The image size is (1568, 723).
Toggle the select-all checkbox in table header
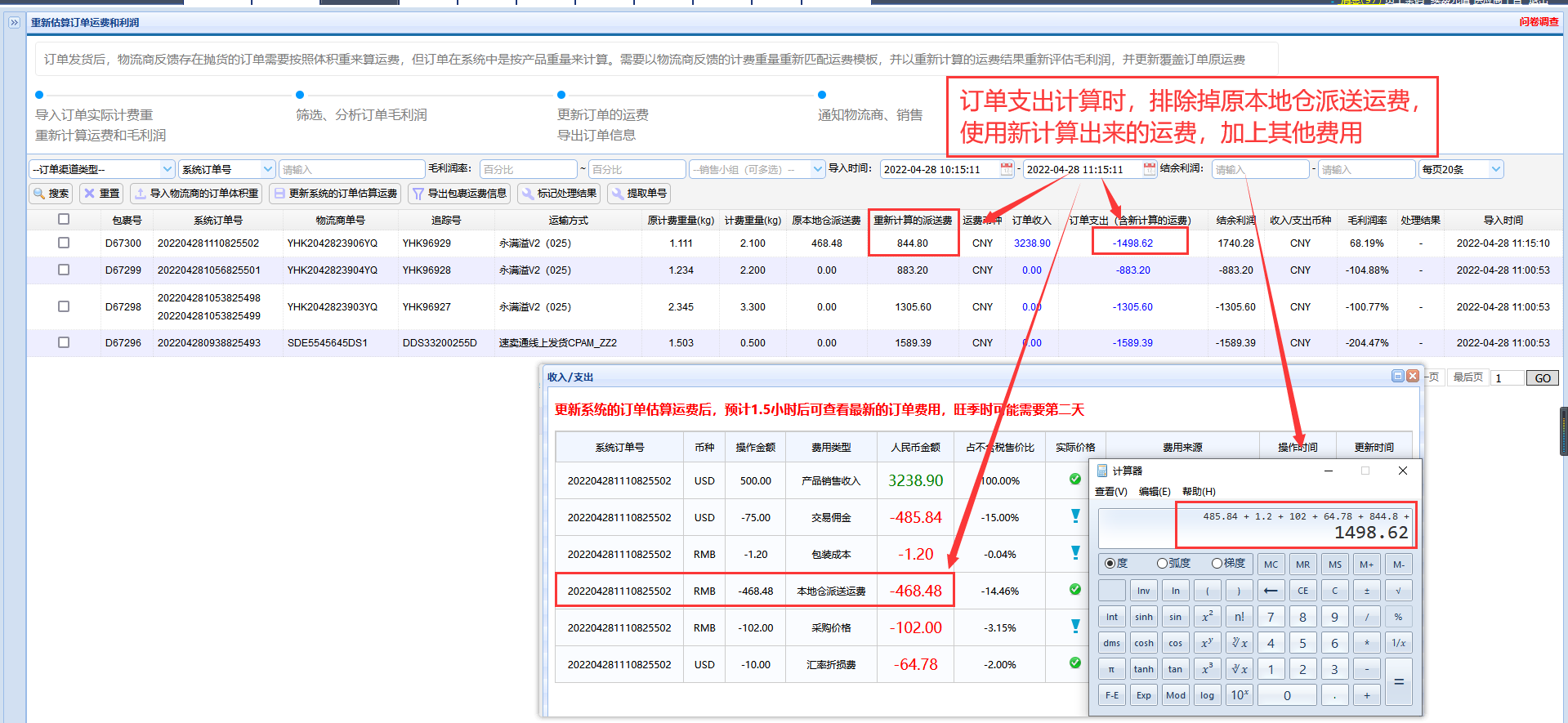pyautogui.click(x=64, y=219)
